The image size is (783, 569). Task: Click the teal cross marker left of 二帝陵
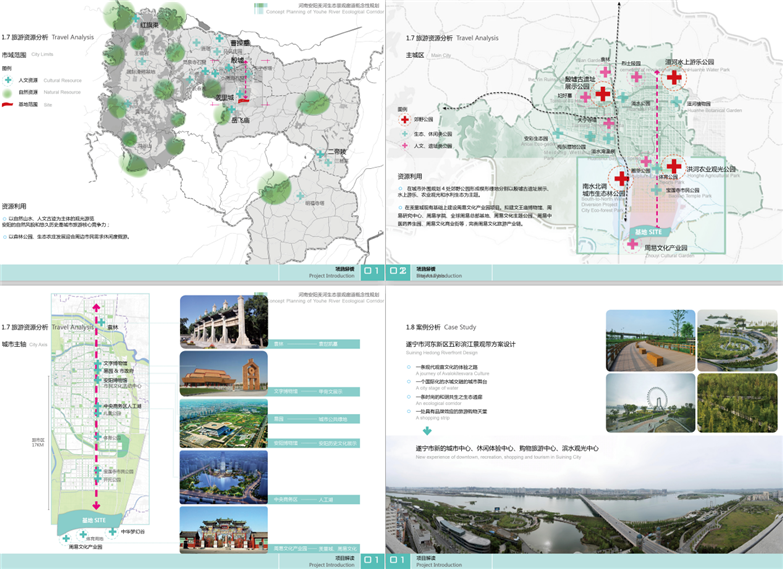pyautogui.click(x=320, y=154)
